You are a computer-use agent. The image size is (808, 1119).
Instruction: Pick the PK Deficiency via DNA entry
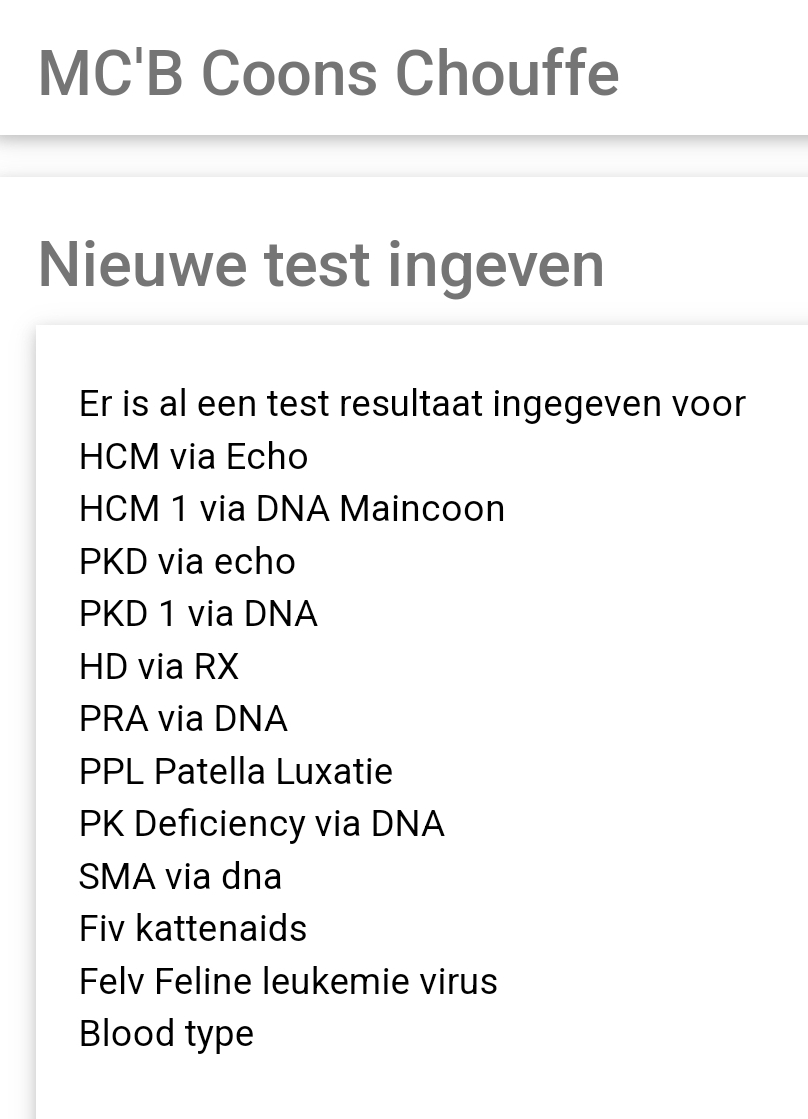pyautogui.click(x=261, y=824)
